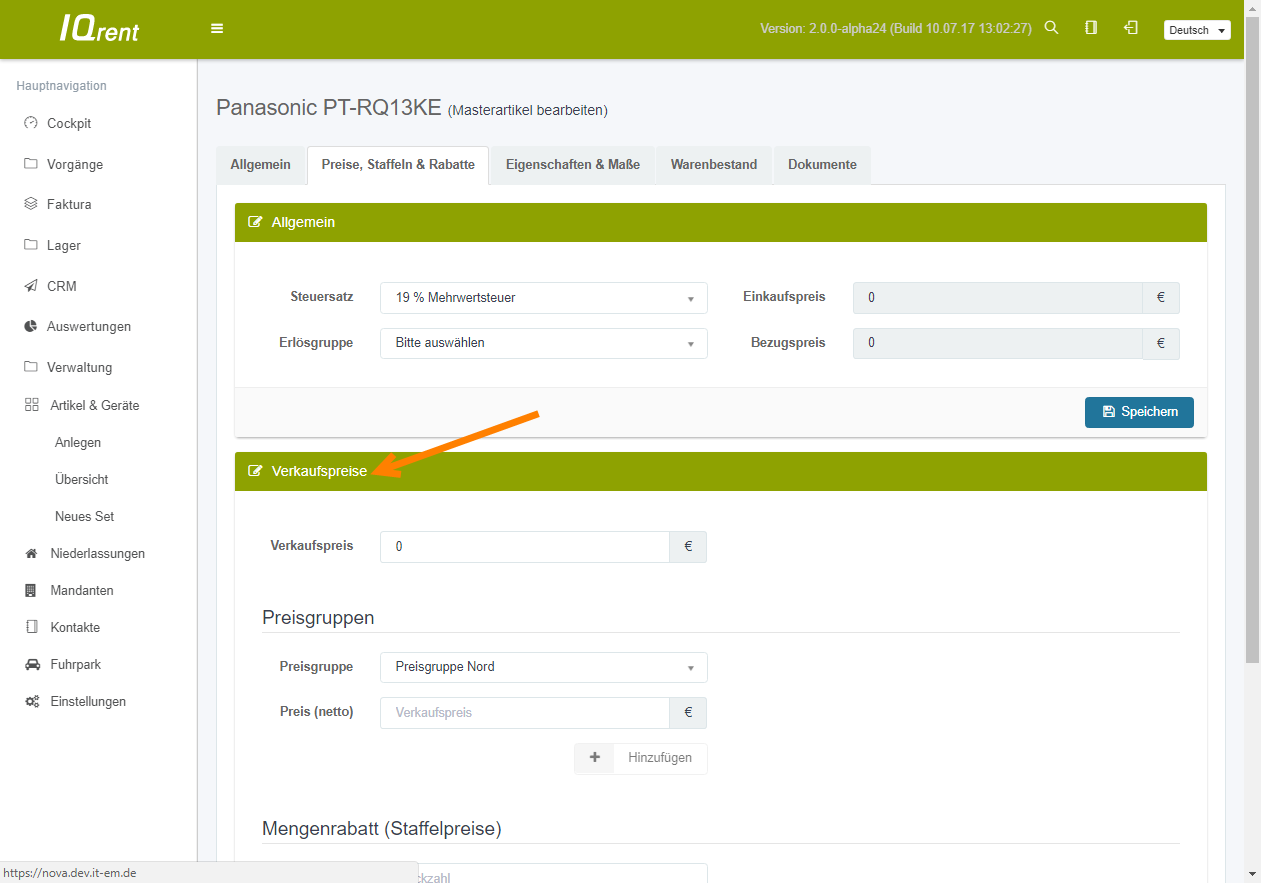Open the Dokumente tab
Screen dimensions: 1261x883
click(822, 165)
